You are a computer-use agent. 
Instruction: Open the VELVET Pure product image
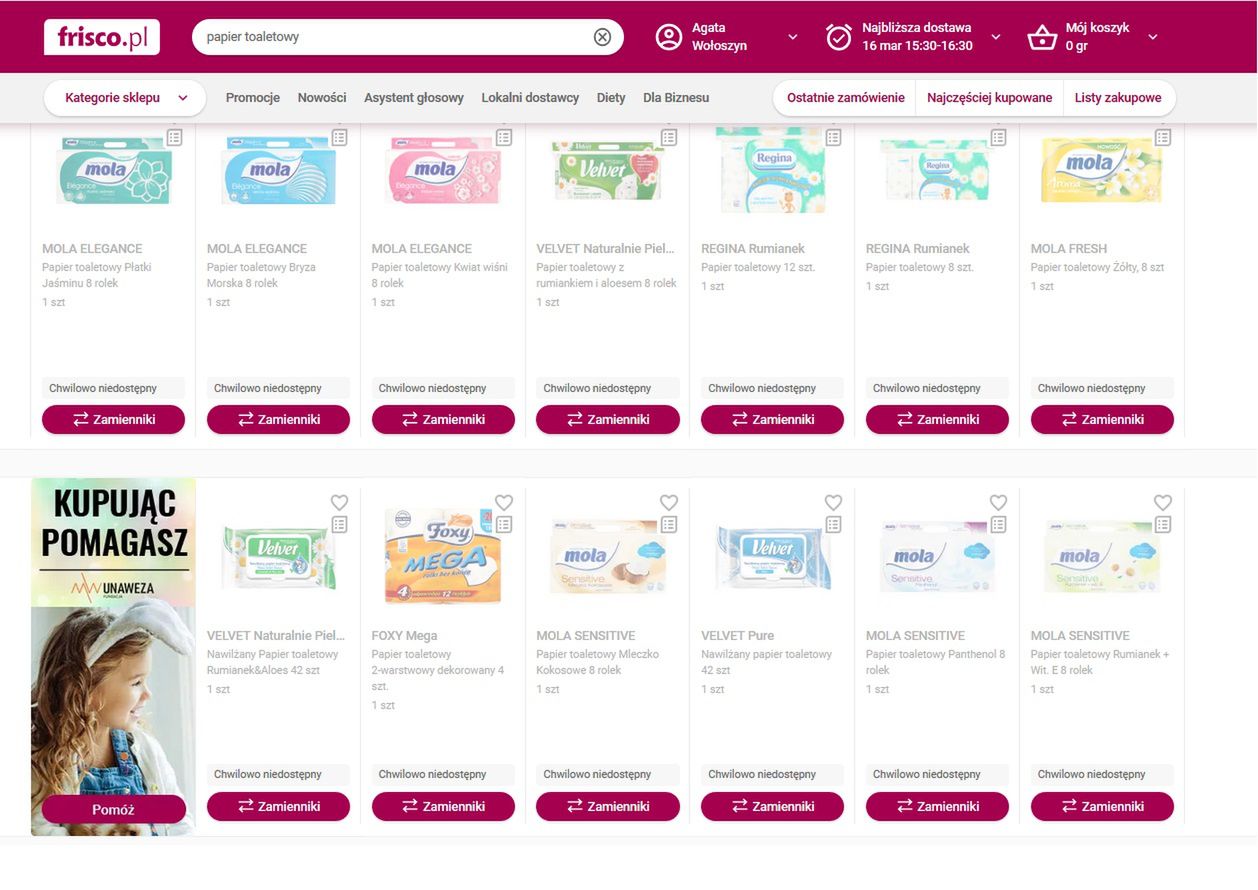click(772, 556)
